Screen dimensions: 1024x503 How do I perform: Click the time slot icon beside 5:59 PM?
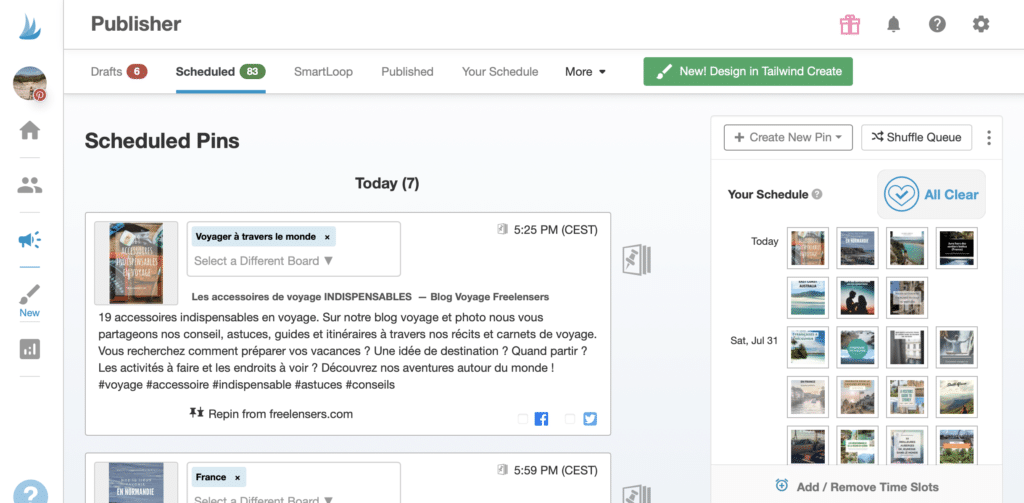(502, 470)
